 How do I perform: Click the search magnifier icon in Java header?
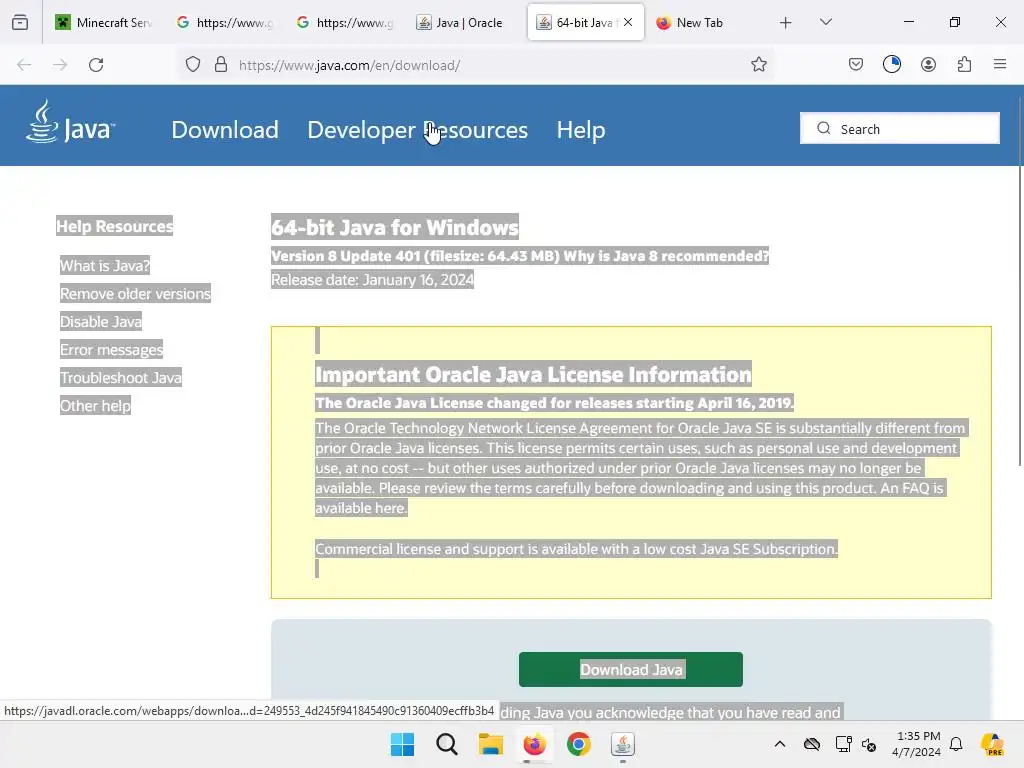click(824, 128)
